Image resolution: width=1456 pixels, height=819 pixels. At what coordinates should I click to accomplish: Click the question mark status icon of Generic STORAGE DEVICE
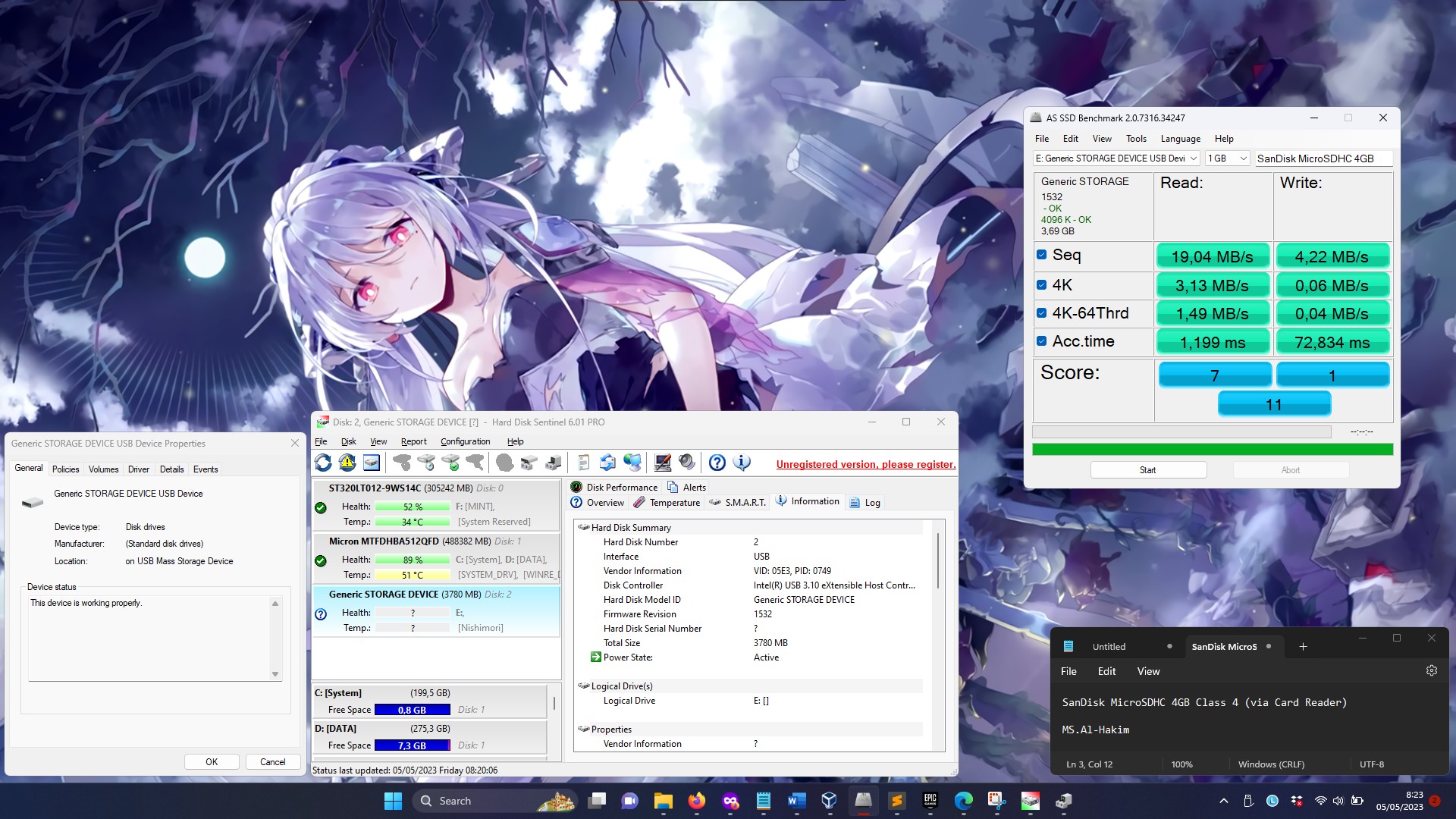pos(321,614)
